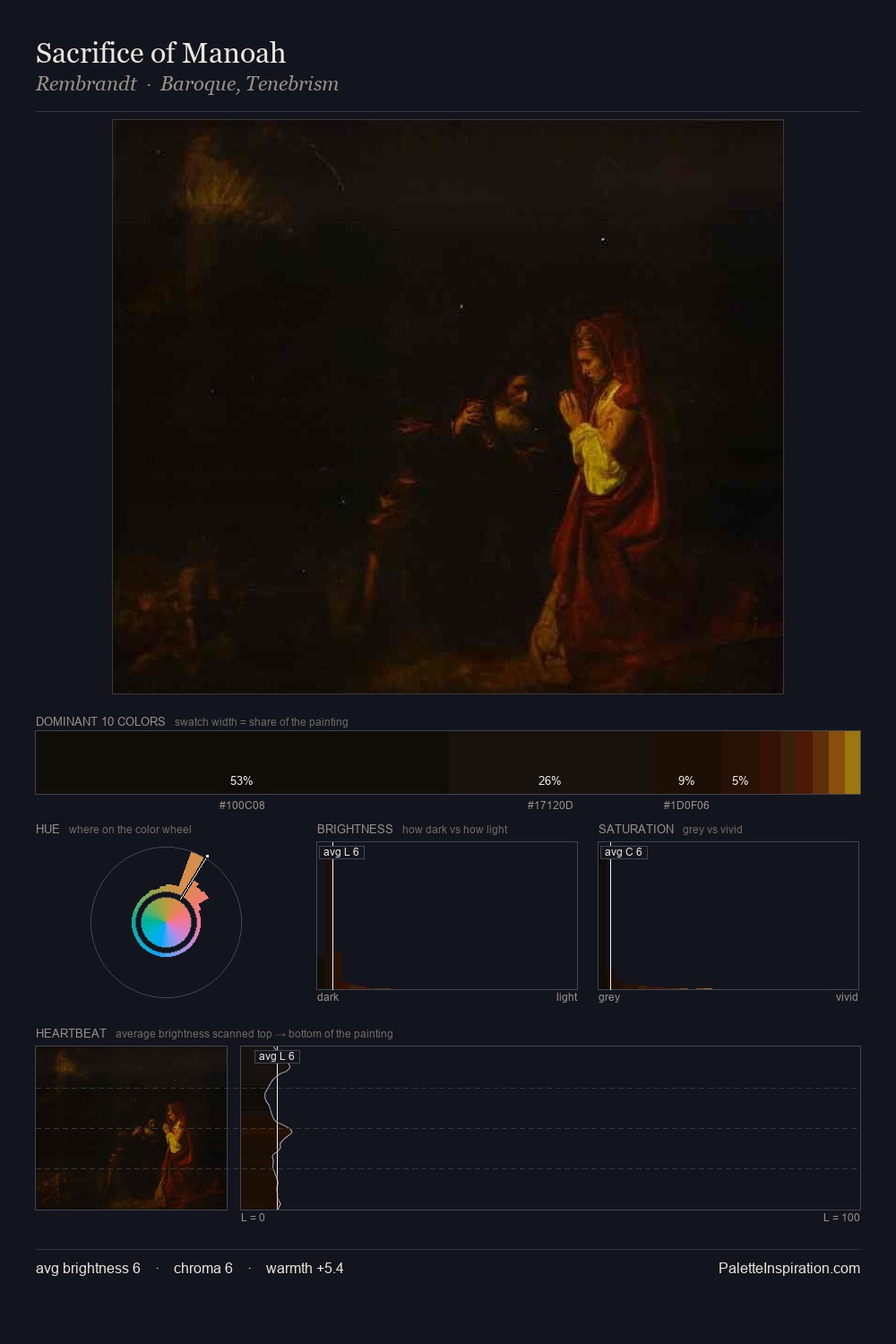Click the 'dark' axis label
The width and height of the screenshot is (896, 1344).
point(328,997)
